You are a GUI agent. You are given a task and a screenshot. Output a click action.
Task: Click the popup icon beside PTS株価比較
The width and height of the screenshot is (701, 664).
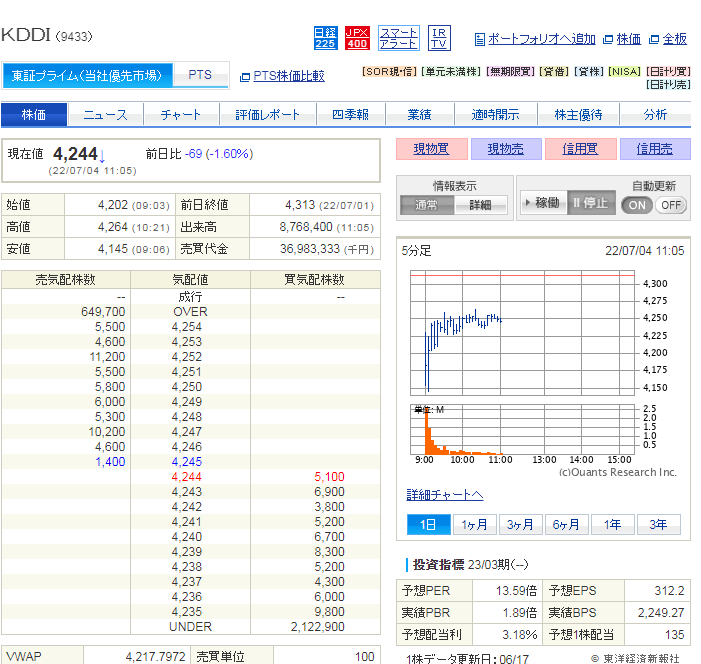(245, 76)
